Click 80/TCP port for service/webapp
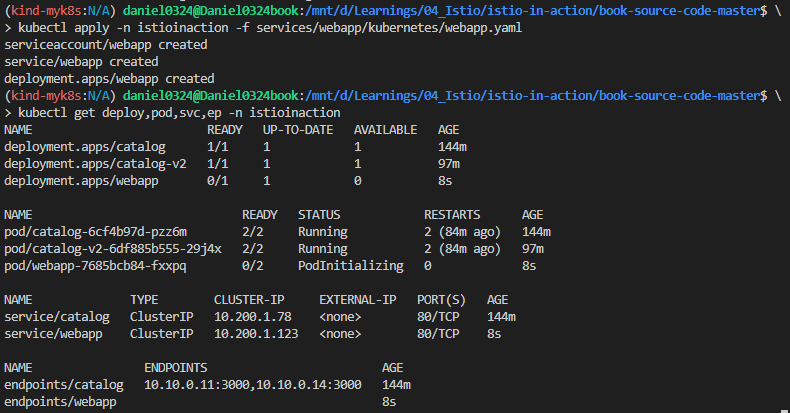Image resolution: width=790 pixels, height=413 pixels. 438,334
